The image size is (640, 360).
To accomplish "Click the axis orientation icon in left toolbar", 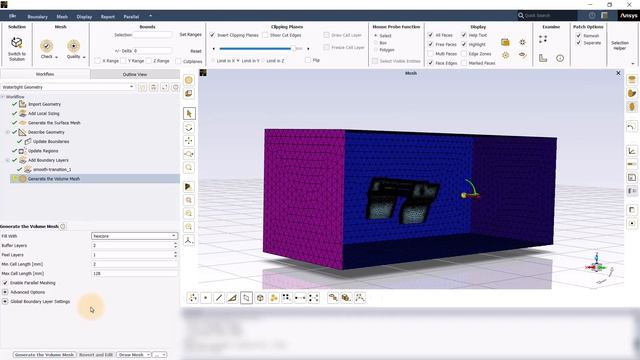I will (x=189, y=240).
